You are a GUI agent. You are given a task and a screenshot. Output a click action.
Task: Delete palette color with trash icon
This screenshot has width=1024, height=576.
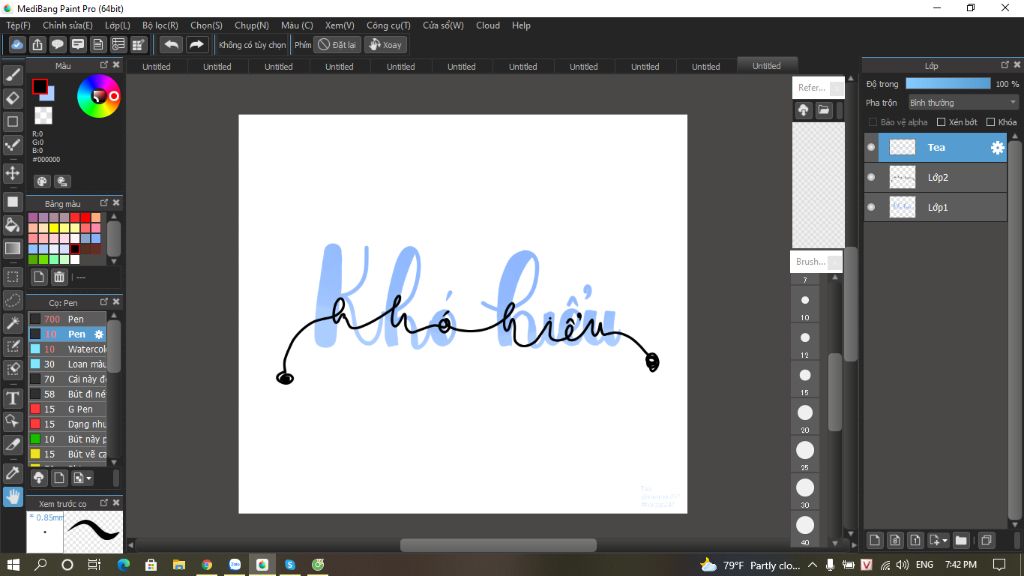coord(59,277)
